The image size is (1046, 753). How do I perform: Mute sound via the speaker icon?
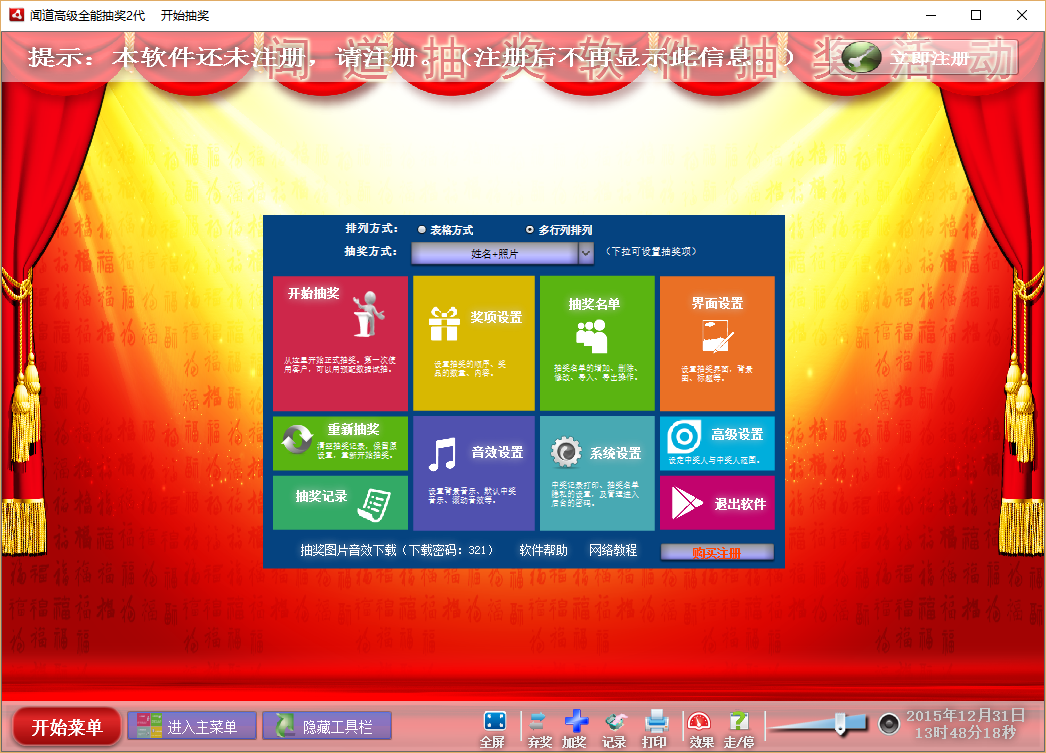889,724
